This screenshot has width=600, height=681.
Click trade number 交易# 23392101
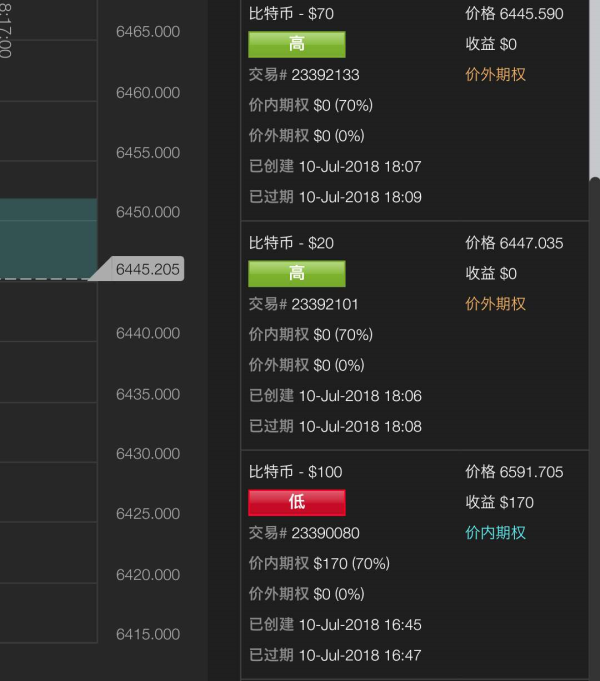tap(303, 304)
